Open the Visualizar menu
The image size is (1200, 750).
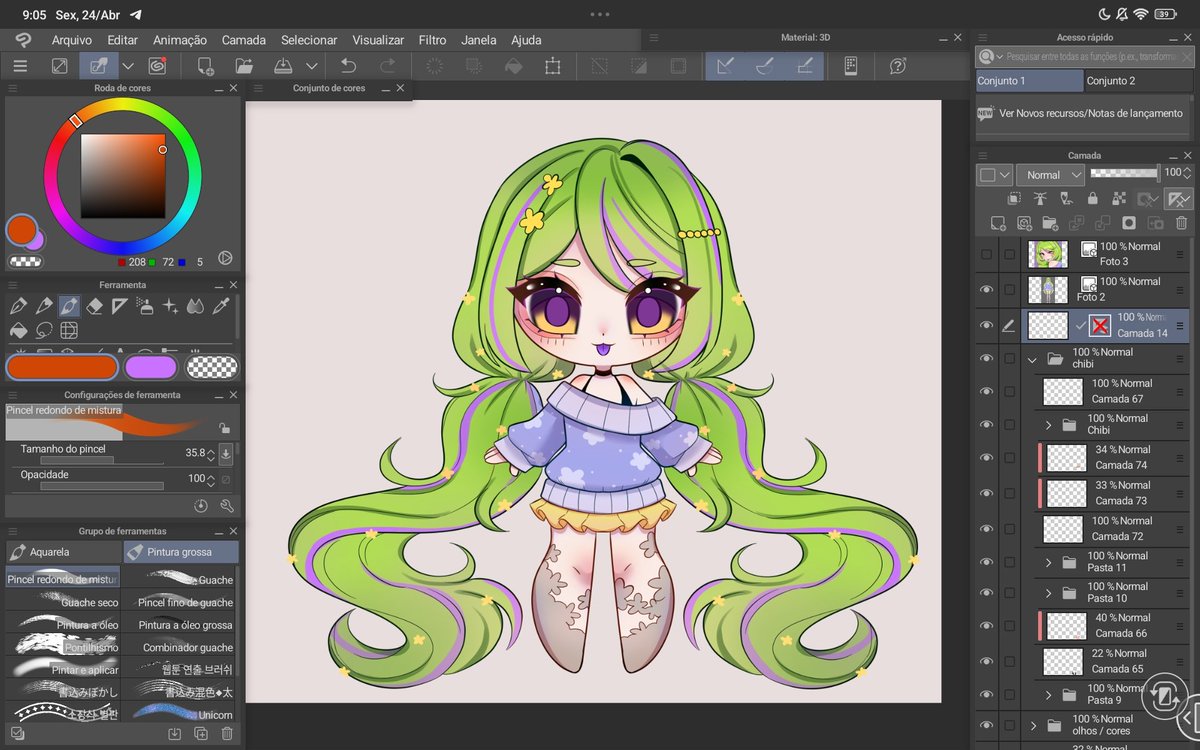378,40
